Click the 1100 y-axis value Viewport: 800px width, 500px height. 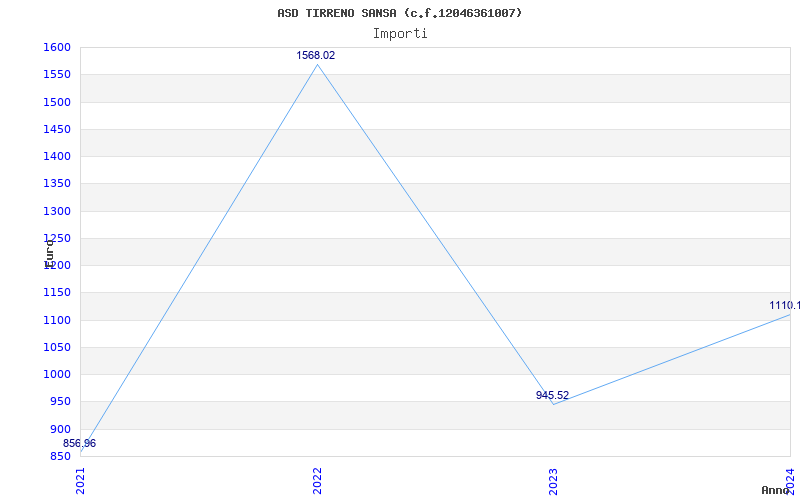57,320
